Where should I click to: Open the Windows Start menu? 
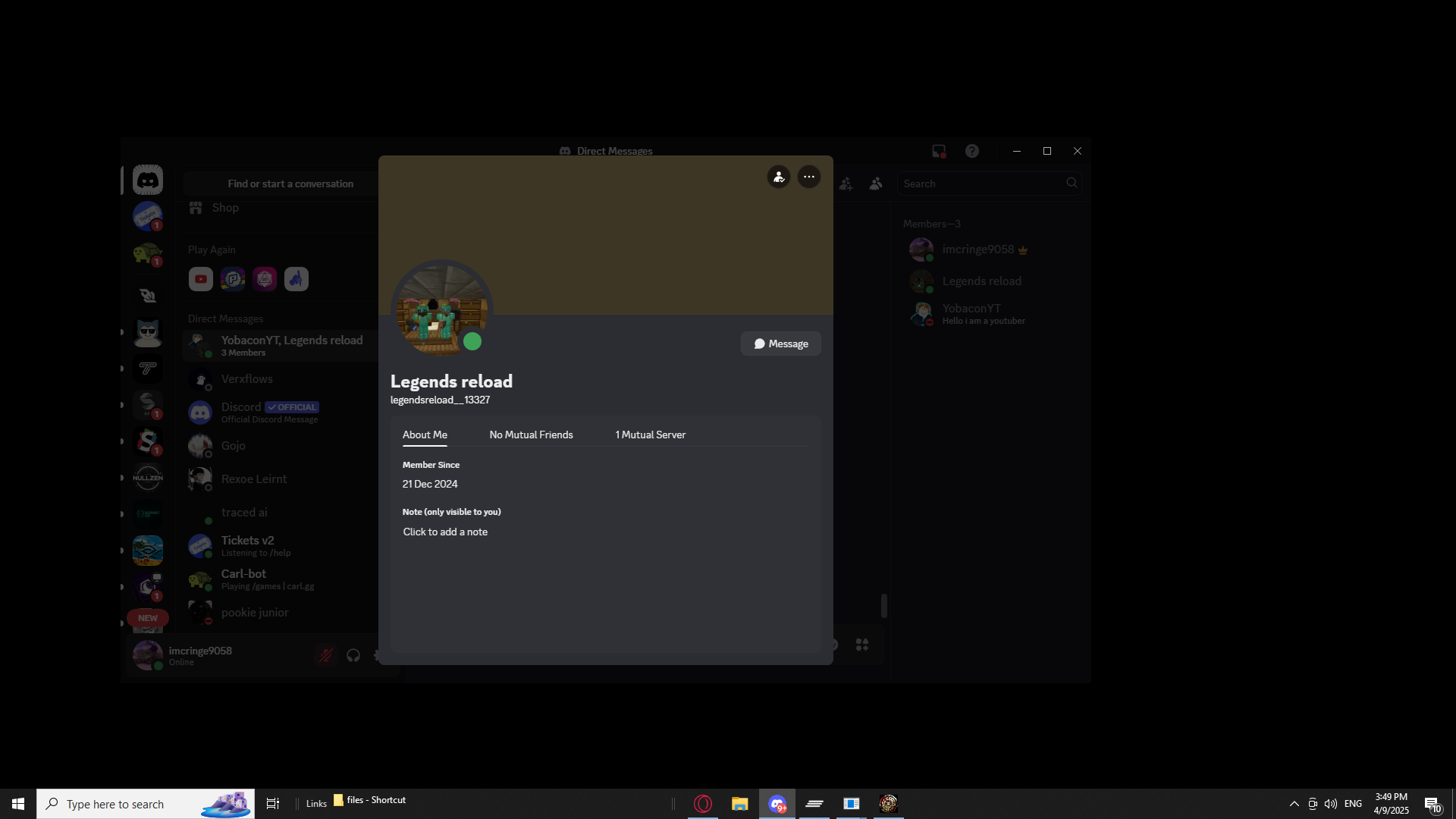(18, 804)
